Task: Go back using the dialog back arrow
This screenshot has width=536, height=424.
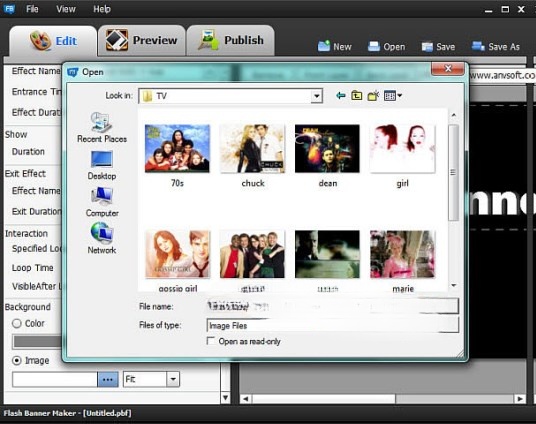Action: coord(340,95)
